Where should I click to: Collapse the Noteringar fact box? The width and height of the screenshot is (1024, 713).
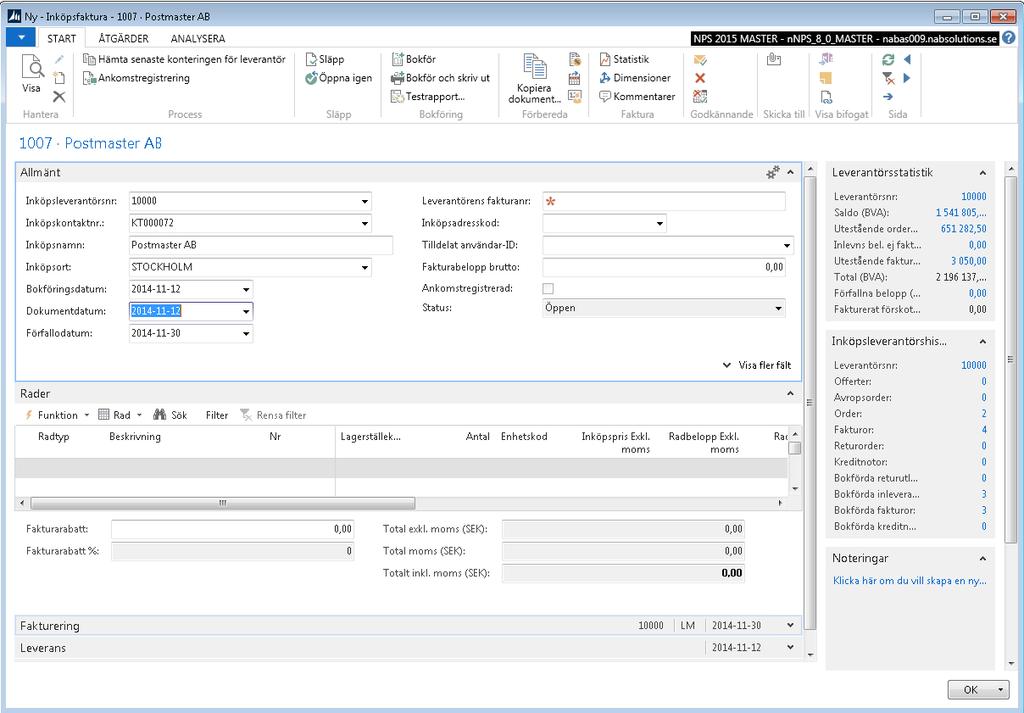tap(982, 558)
